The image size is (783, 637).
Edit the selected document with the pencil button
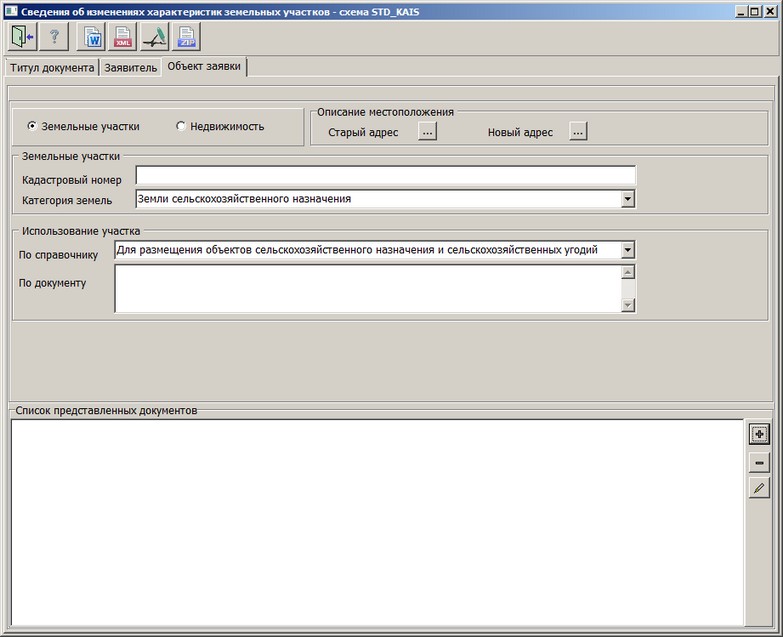759,489
